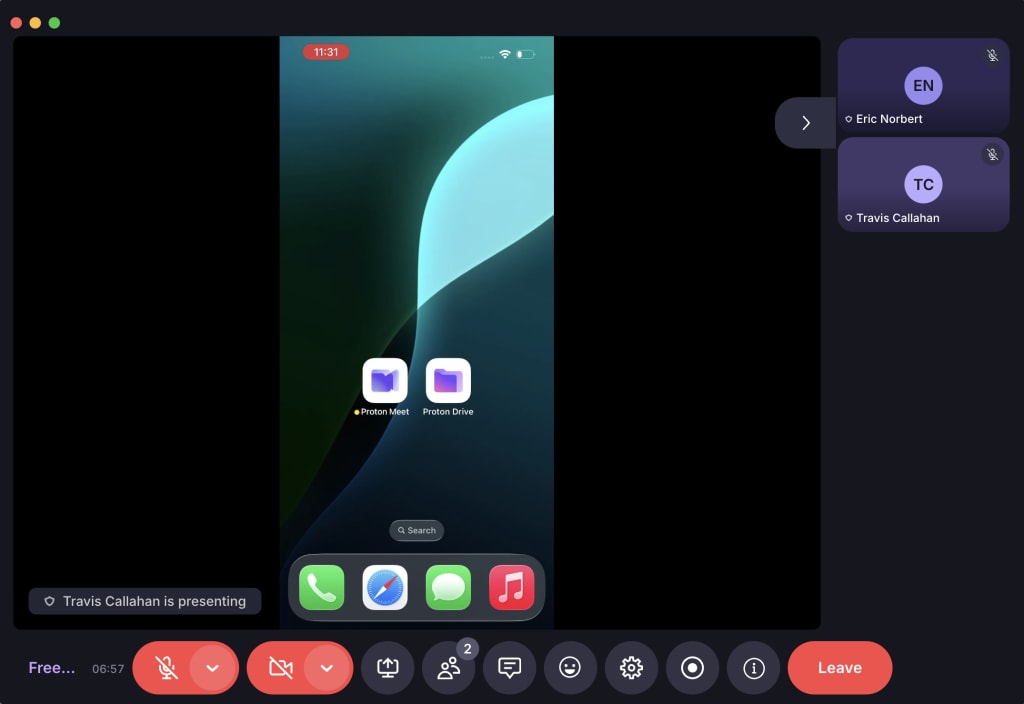Screen dimensions: 1024x704
Task: Click the Free plan label
Action: coord(51,667)
